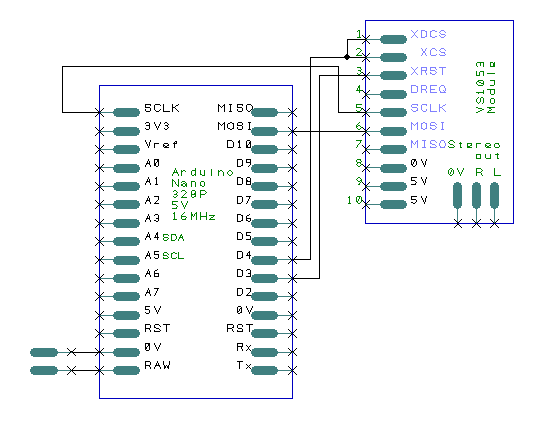Click the MOSI label on the VS1053 module

(x=428, y=126)
